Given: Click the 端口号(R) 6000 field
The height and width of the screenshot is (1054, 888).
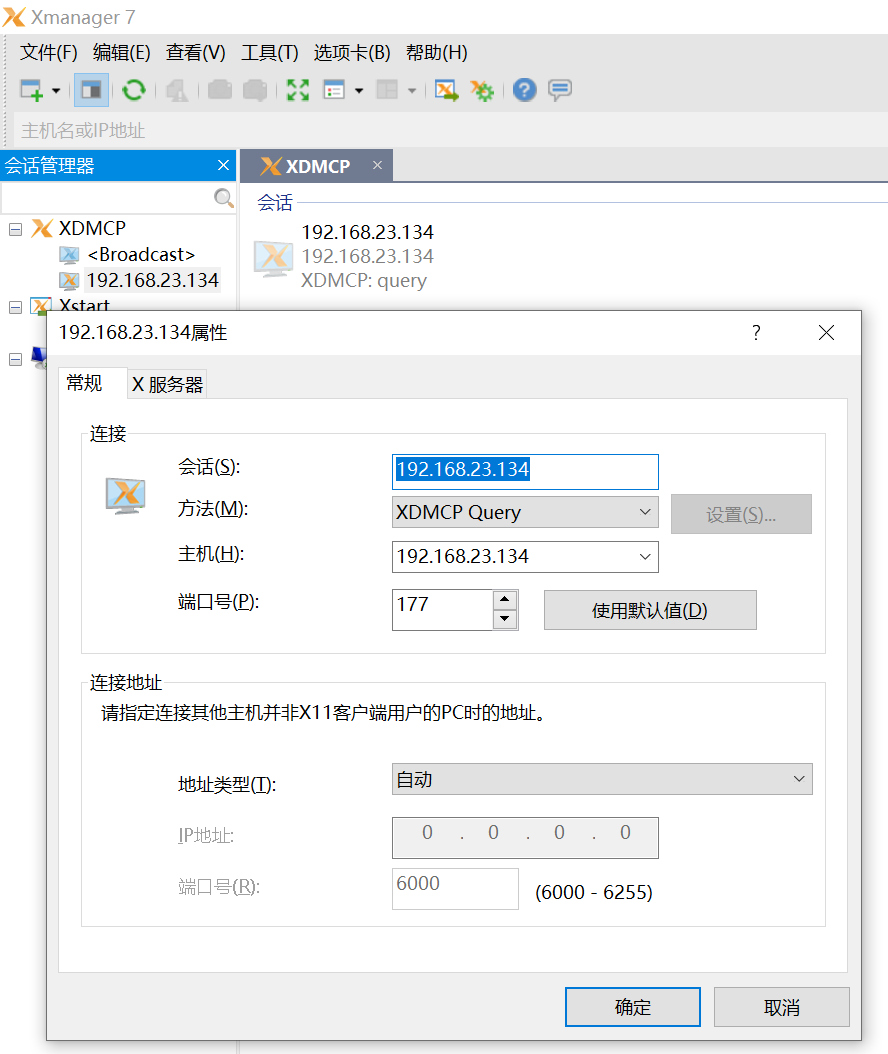Looking at the screenshot, I should [455, 889].
